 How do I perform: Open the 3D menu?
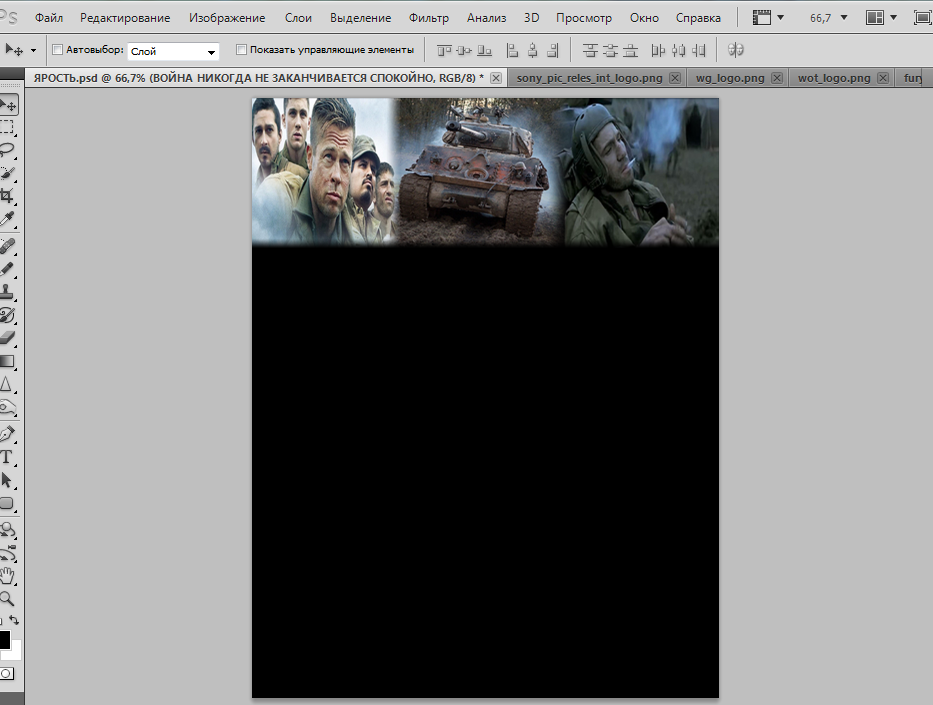coord(531,18)
